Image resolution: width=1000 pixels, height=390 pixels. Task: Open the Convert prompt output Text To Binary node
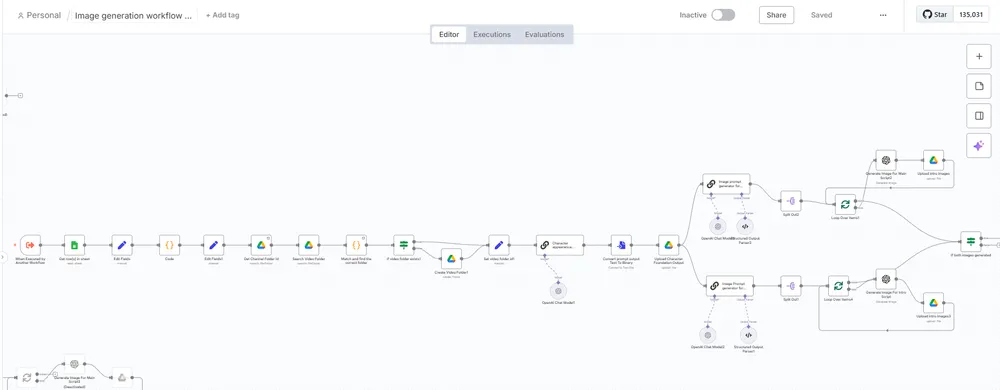[x=621, y=245]
